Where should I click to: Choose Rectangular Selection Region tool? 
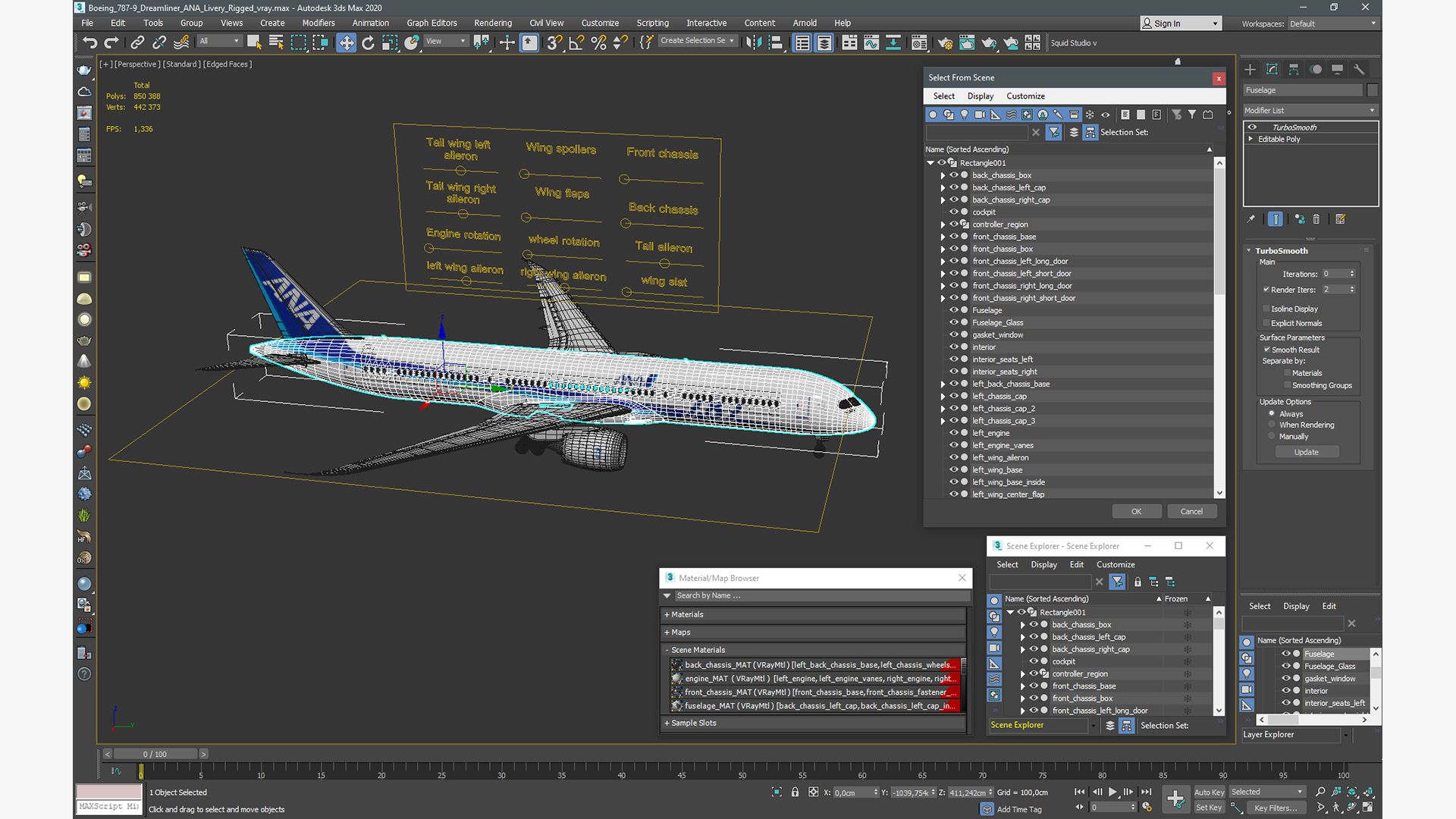pos(298,42)
